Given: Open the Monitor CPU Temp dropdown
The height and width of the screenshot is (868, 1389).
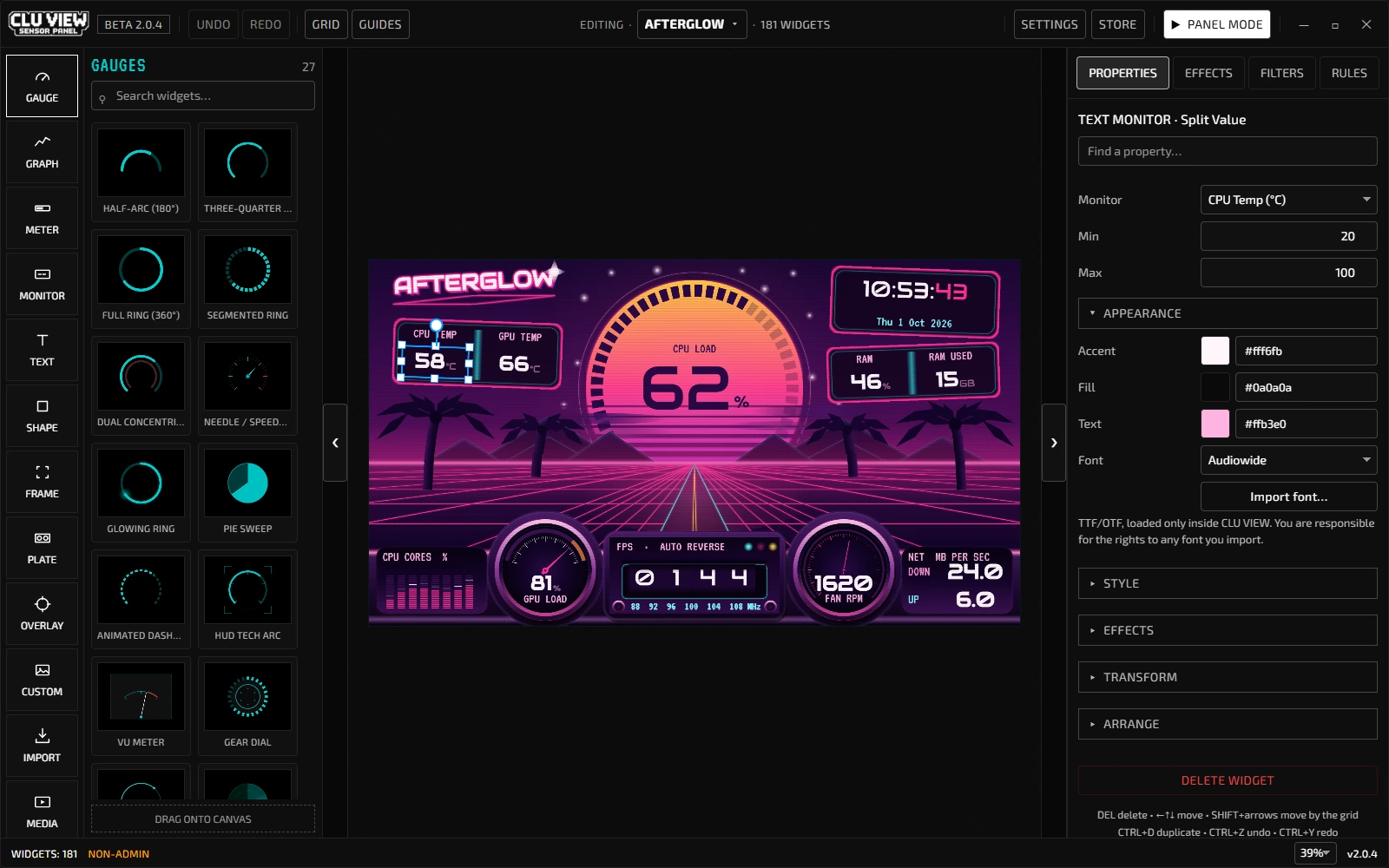Looking at the screenshot, I should point(1288,200).
